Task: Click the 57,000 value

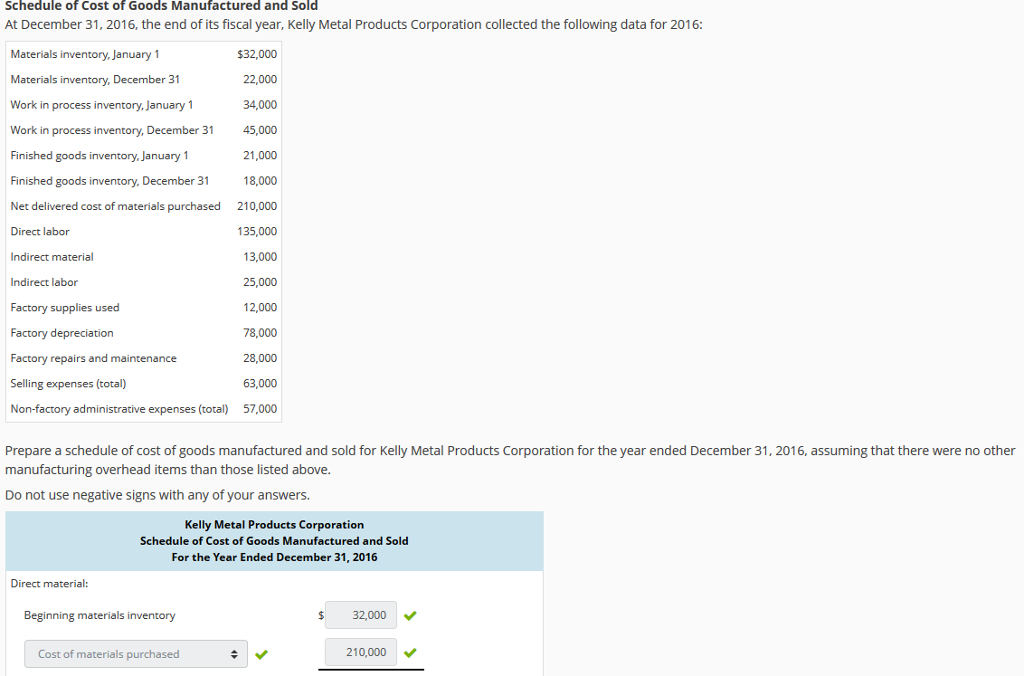Action: click(260, 410)
